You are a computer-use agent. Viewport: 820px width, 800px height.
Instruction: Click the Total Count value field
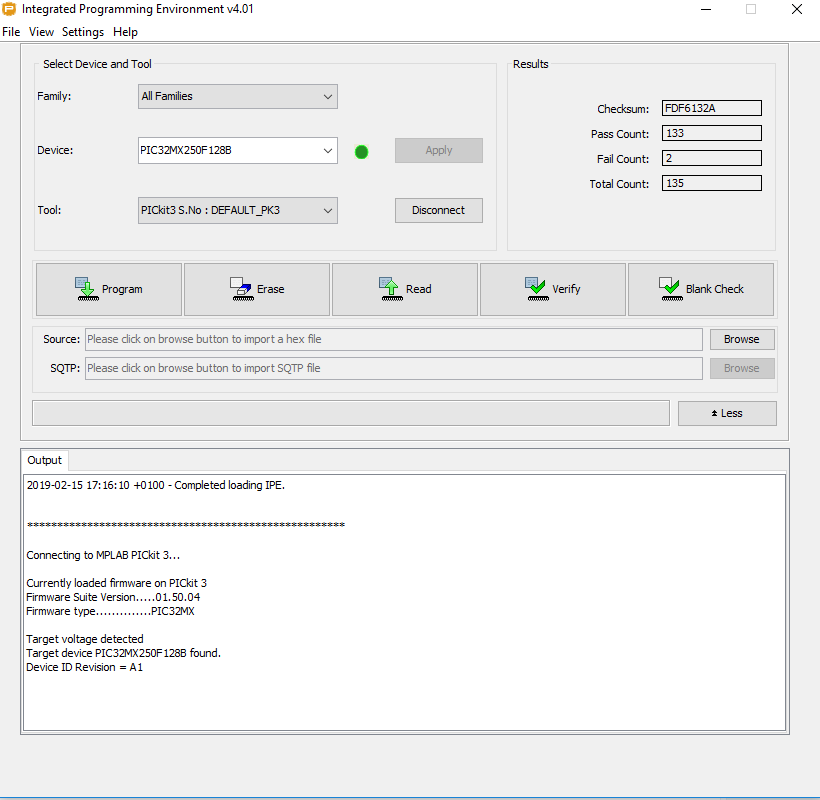tap(712, 184)
